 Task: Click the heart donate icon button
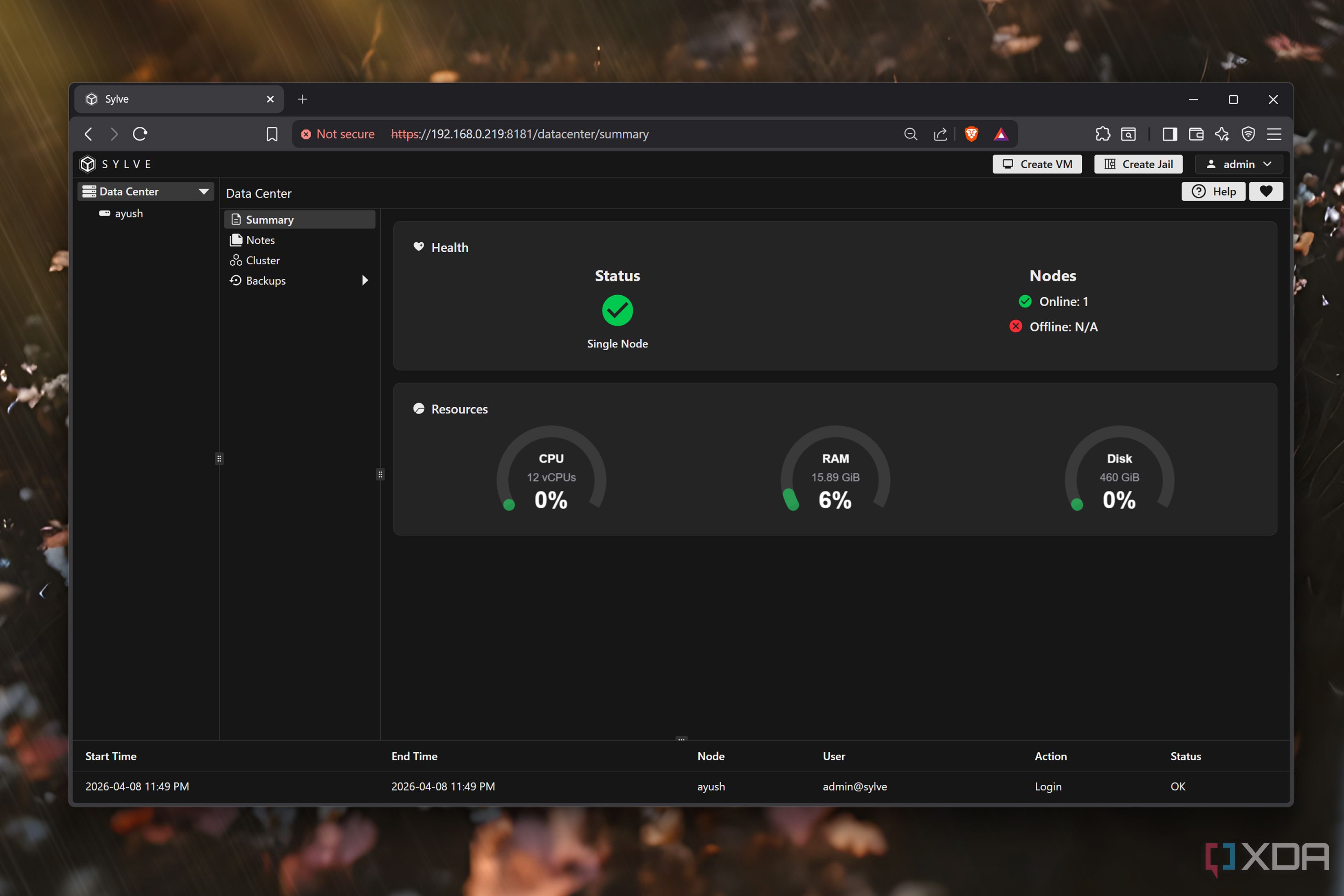click(x=1266, y=191)
